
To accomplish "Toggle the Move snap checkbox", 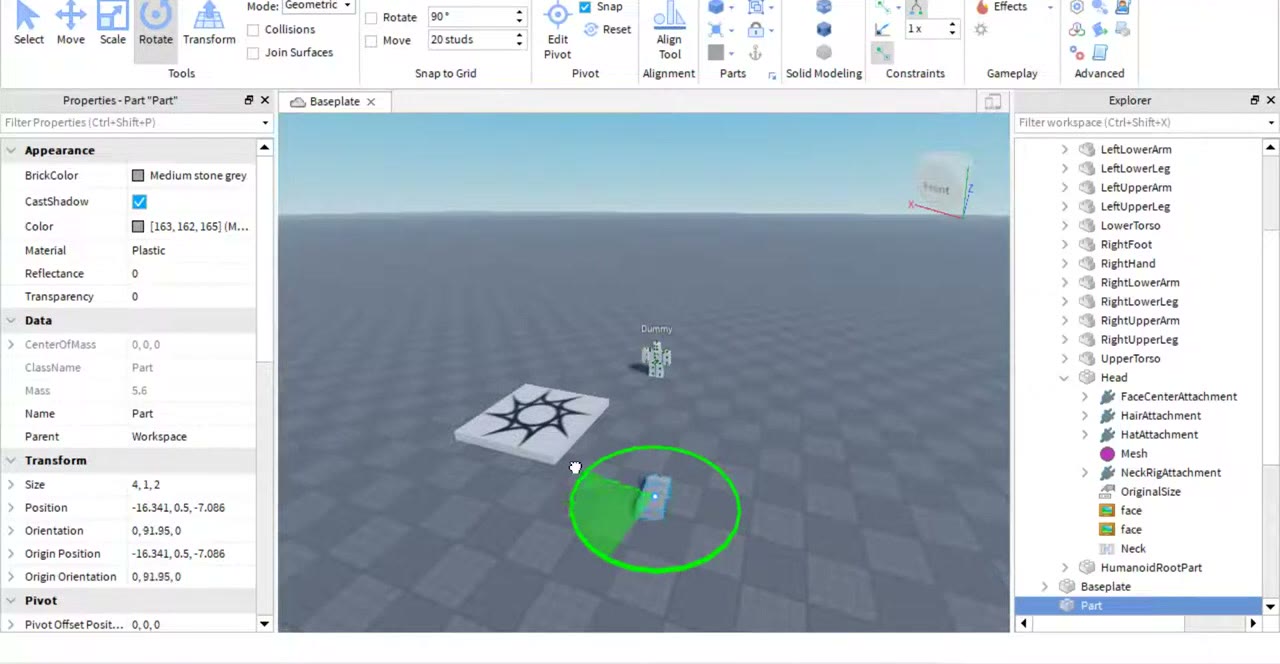I will click(x=371, y=41).
